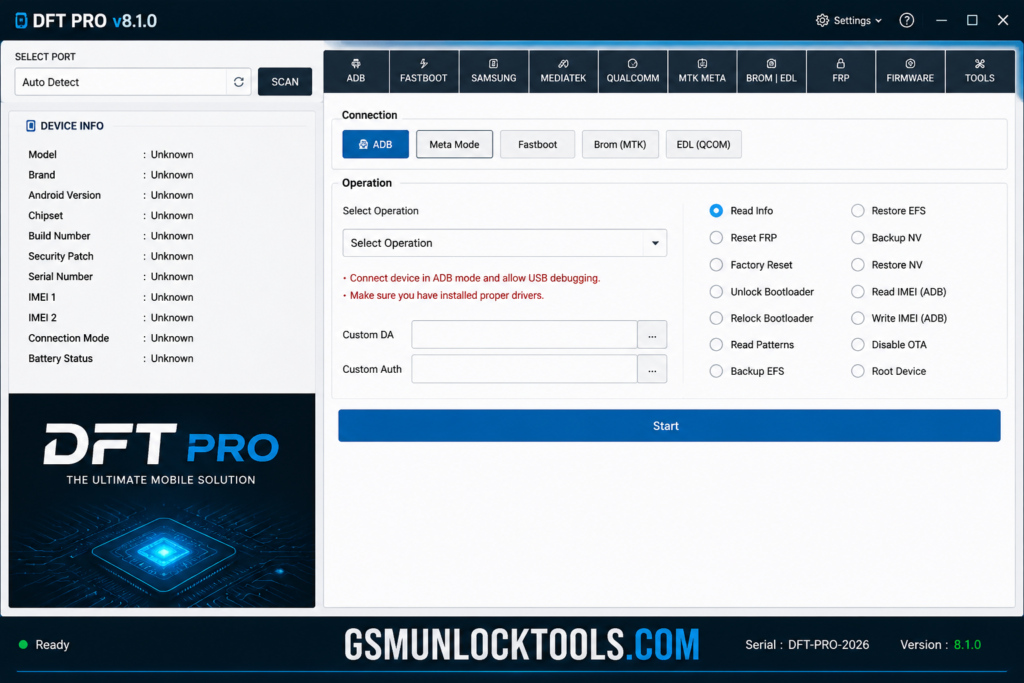The image size is (1024, 683).
Task: Select Read IMEI (ADB) option
Action: click(x=857, y=291)
